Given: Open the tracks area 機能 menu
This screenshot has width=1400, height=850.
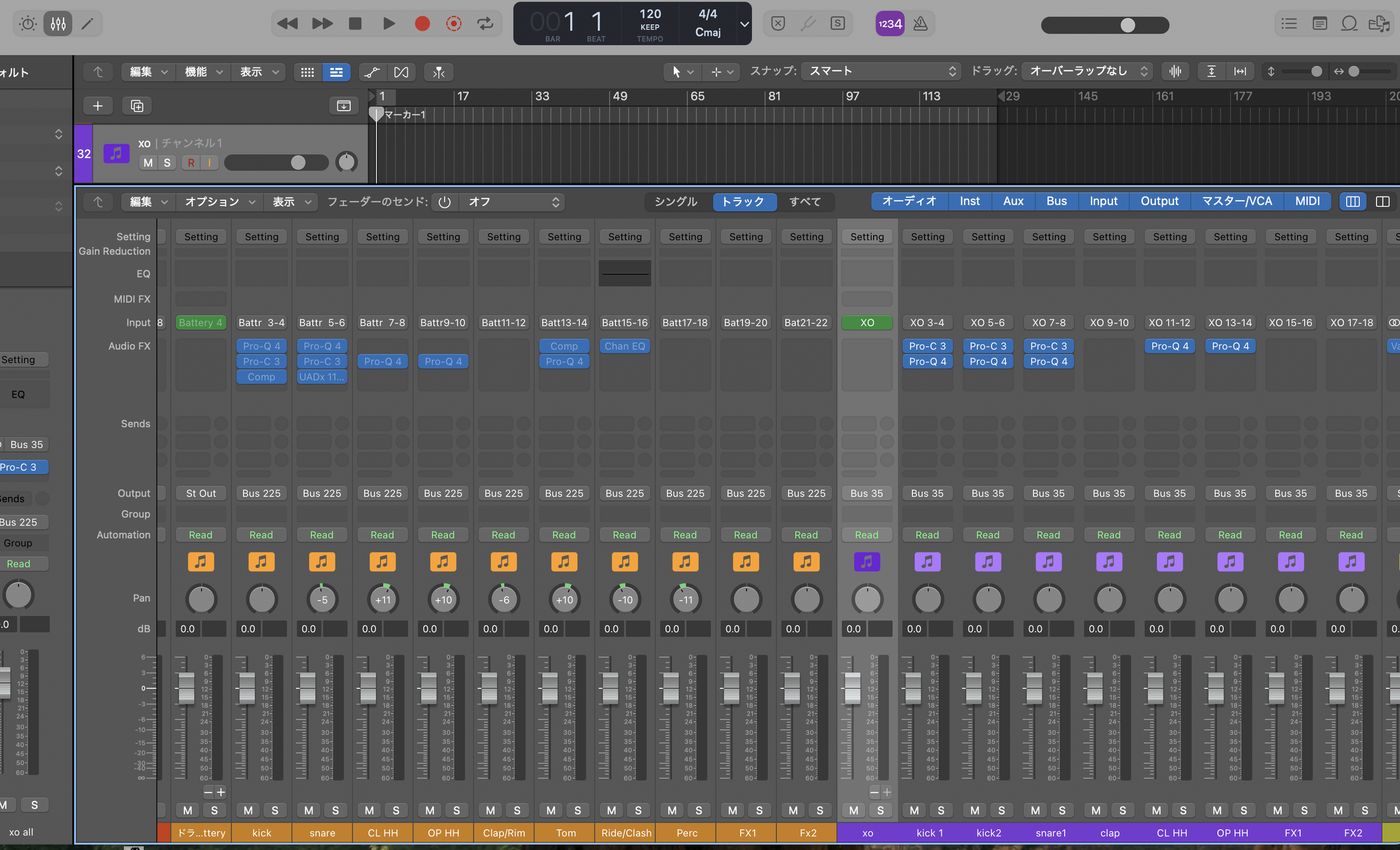Looking at the screenshot, I should [x=203, y=72].
